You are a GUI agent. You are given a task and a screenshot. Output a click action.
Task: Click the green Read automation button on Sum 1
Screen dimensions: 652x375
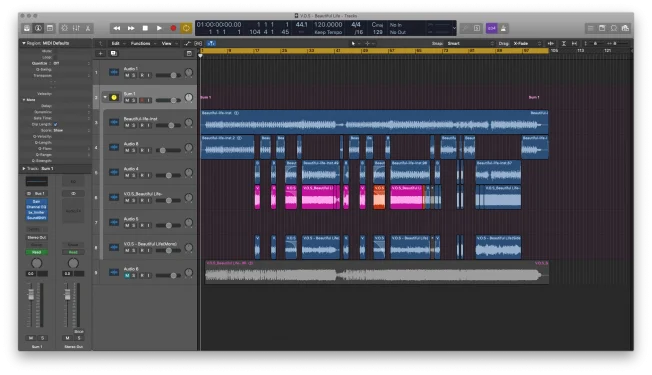[37, 252]
